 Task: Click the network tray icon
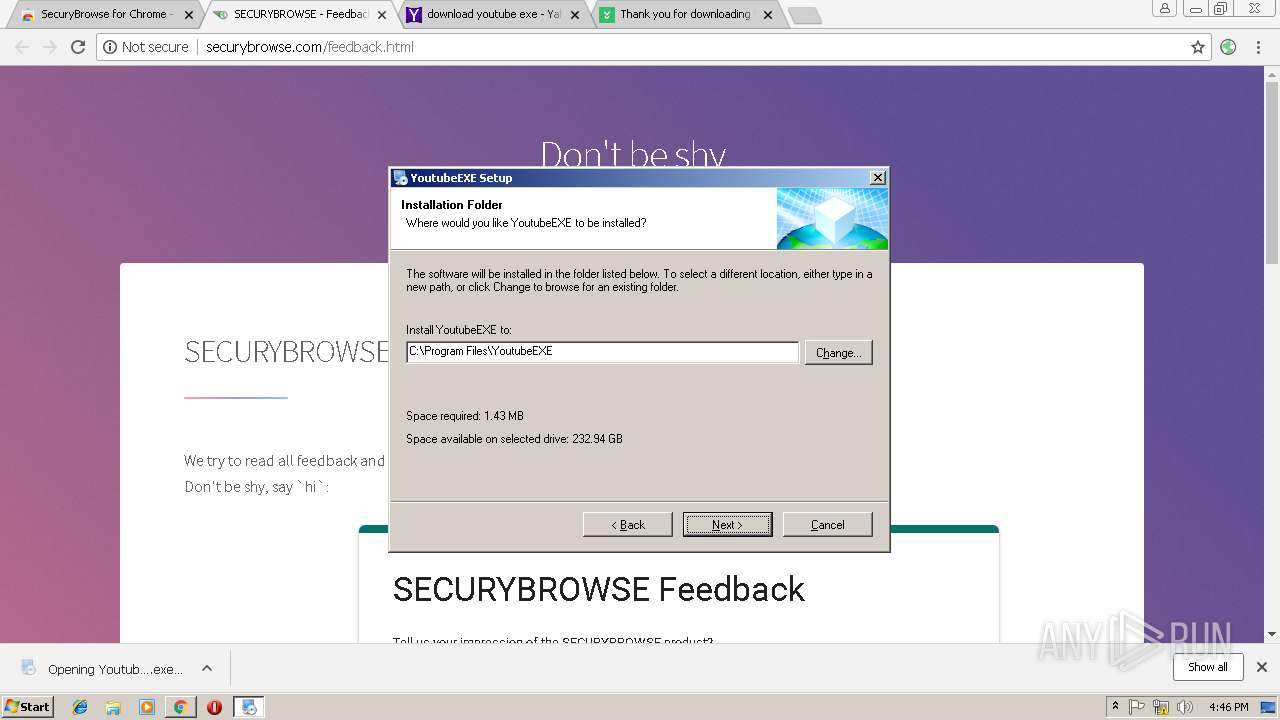(1161, 707)
